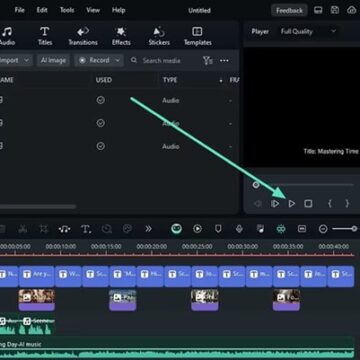Click the timeline zoom slider handle
The width and height of the screenshot is (360, 360).
tap(354, 229)
